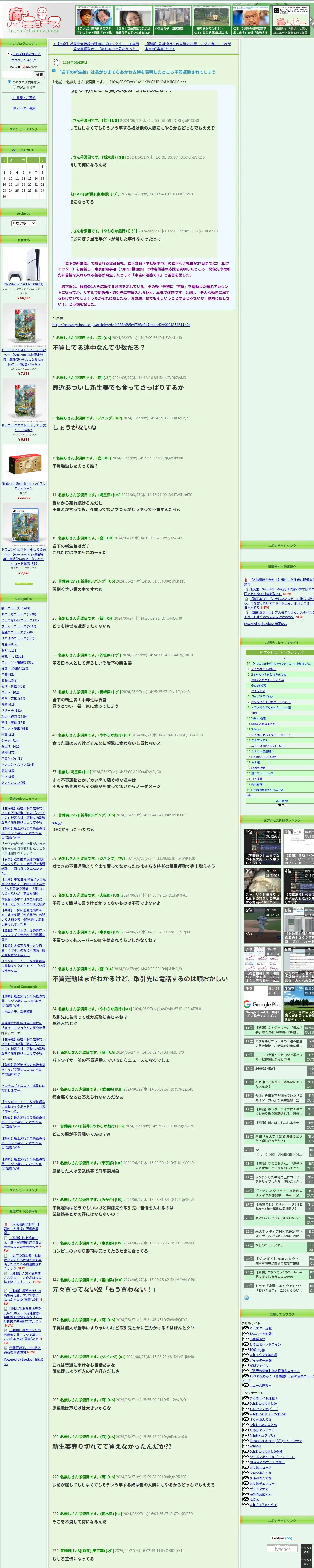The height and width of the screenshot is (1568, 314).
Task: Open 2chnavi ranking link
Action: 257,729
